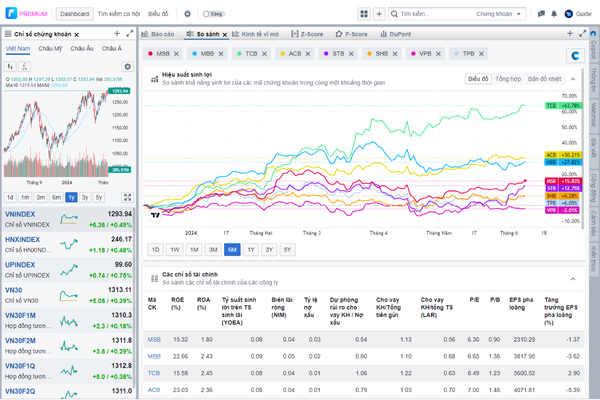Open the Chứng khoán search type dropdown
600x400 pixels.
[x=499, y=14]
